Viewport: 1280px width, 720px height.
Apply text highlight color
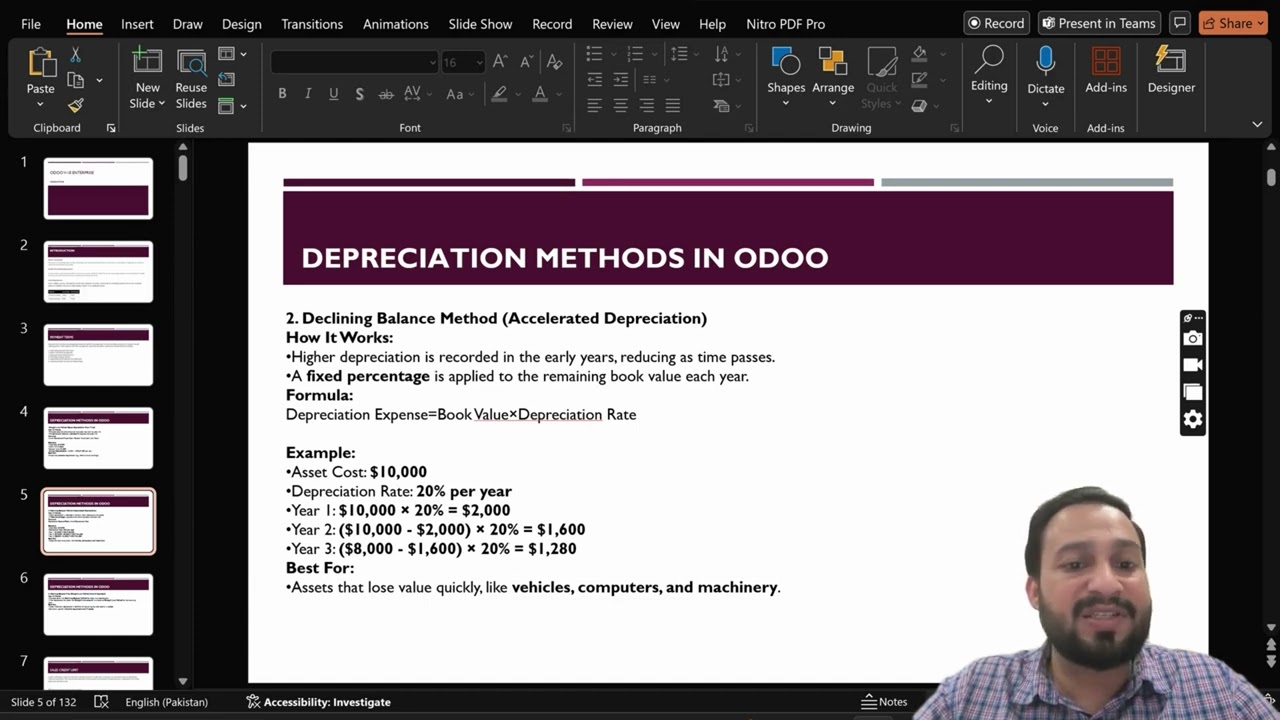499,94
